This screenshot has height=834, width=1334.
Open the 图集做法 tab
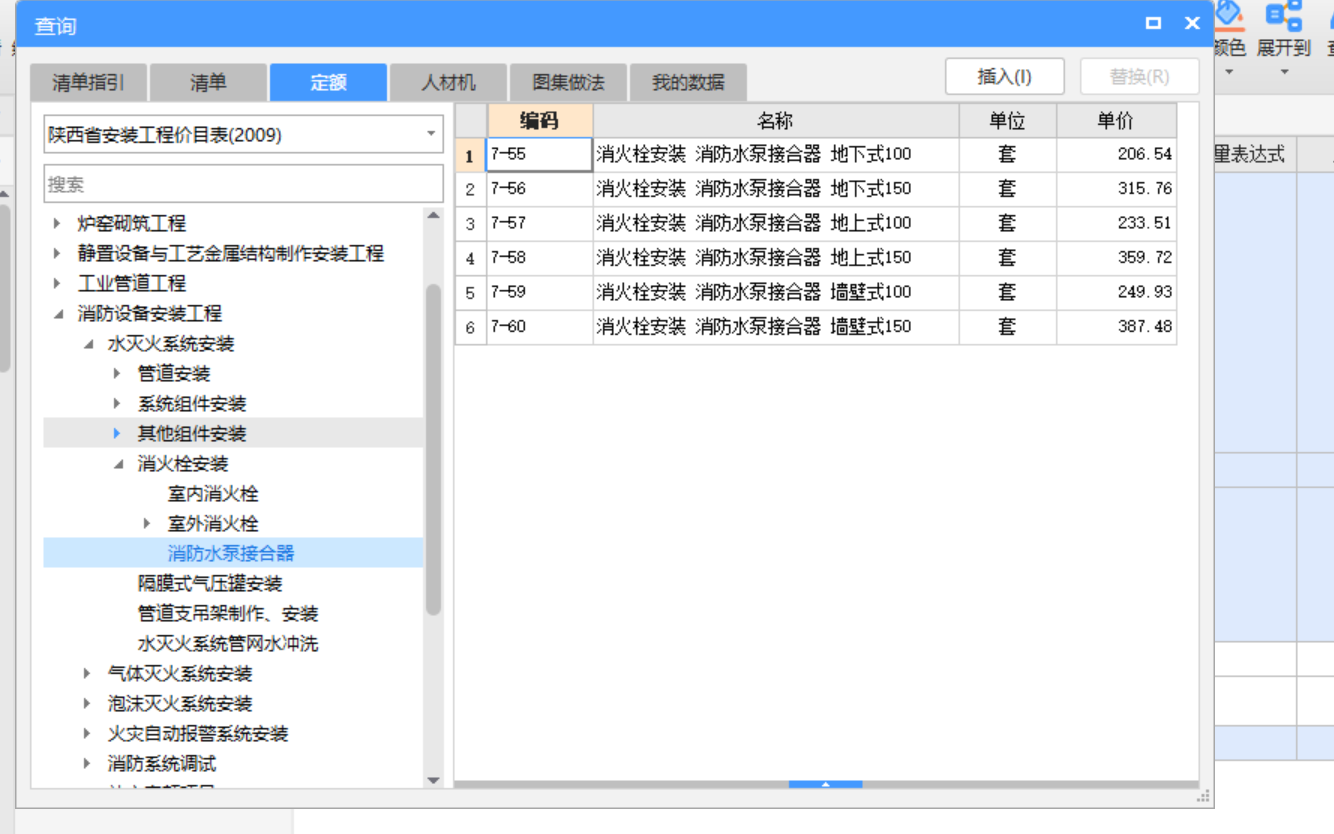click(x=568, y=83)
